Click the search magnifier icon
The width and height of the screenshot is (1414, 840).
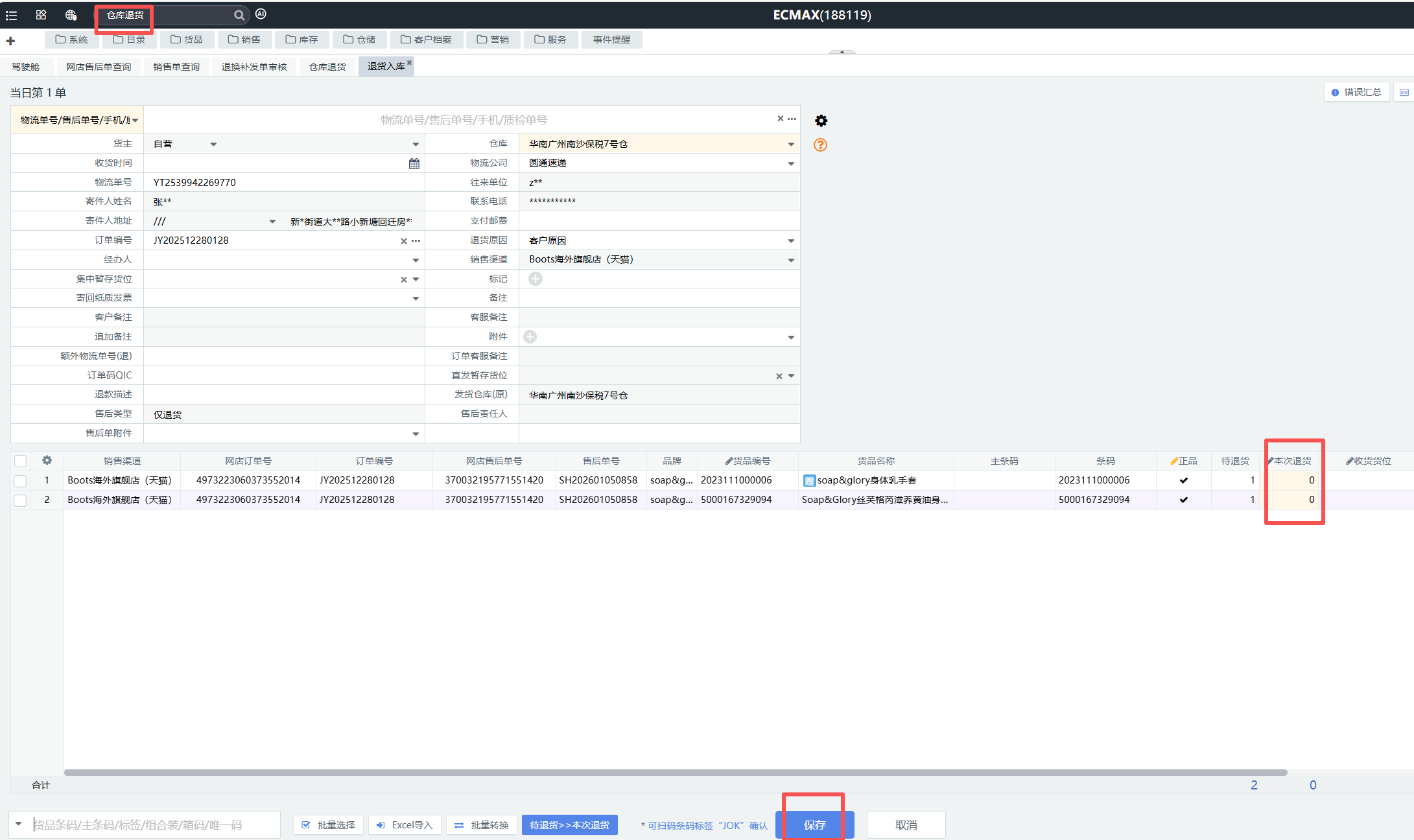(239, 15)
